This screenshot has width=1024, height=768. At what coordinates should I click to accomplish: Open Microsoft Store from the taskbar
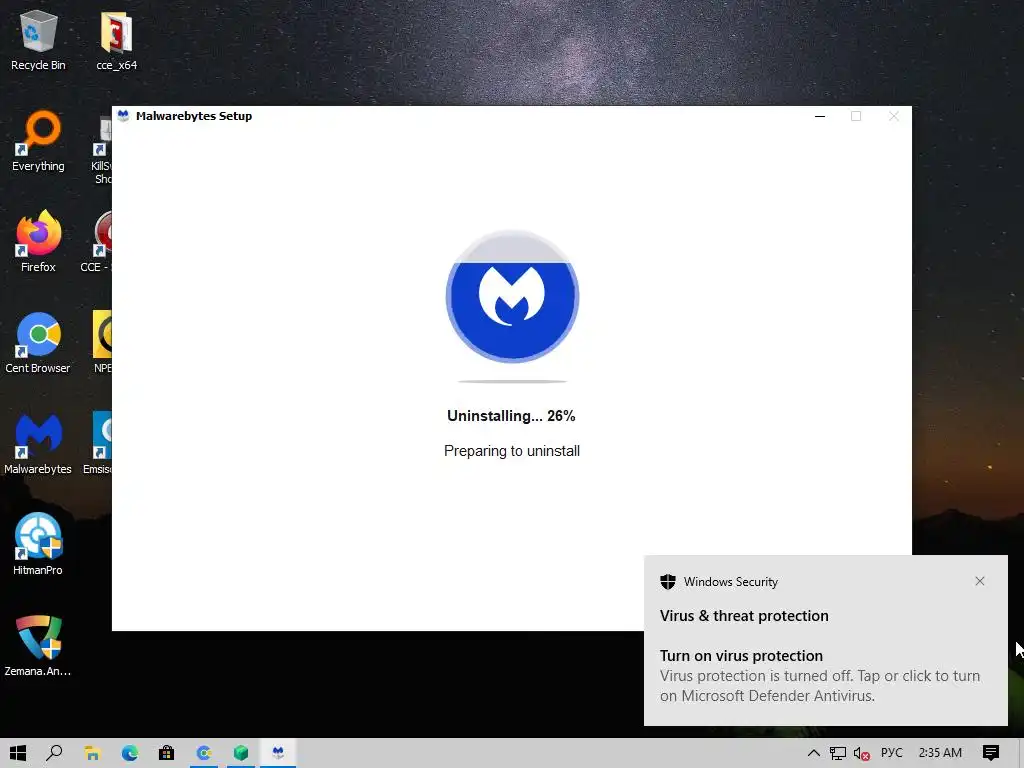[167, 753]
